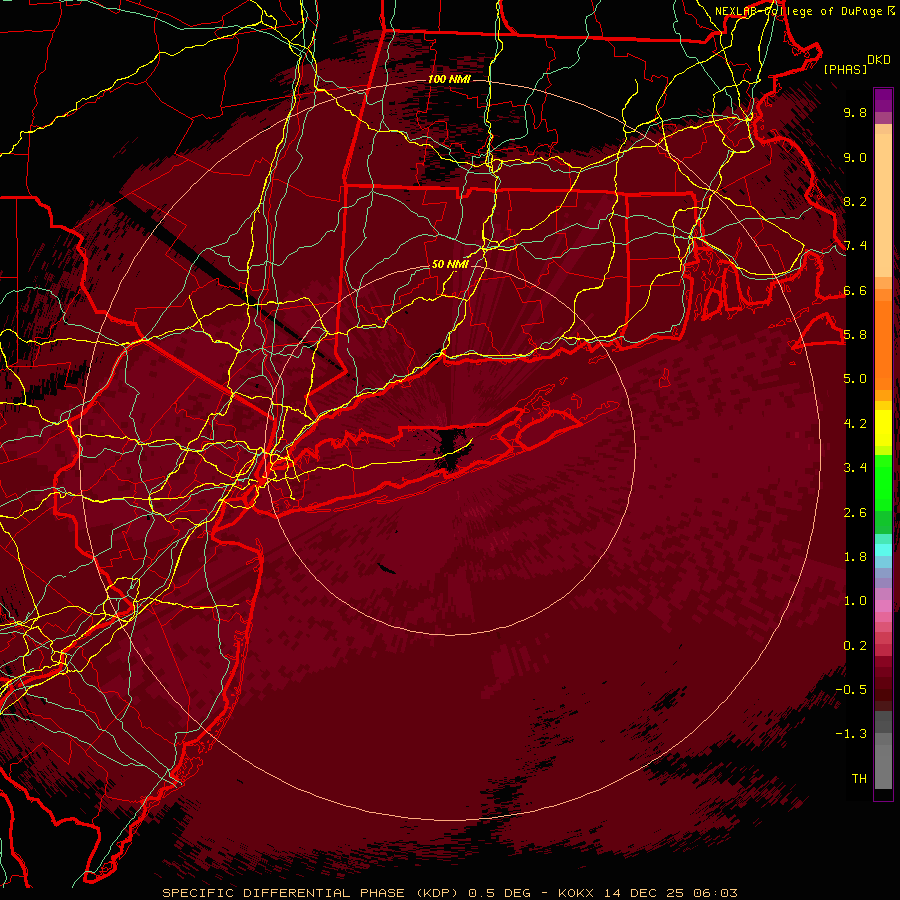Click the TH threshold label
This screenshot has width=900, height=900.
[x=859, y=779]
